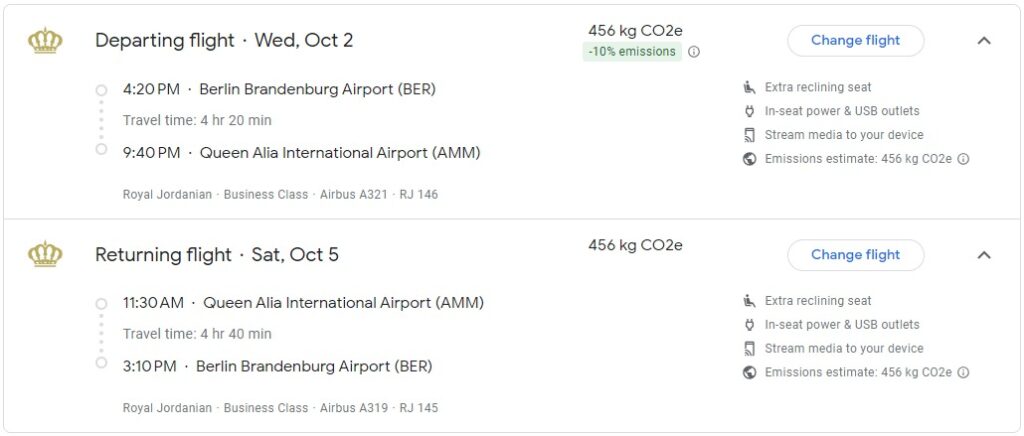The height and width of the screenshot is (436, 1024).
Task: Change the returning flight on Oct 5
Action: point(855,255)
